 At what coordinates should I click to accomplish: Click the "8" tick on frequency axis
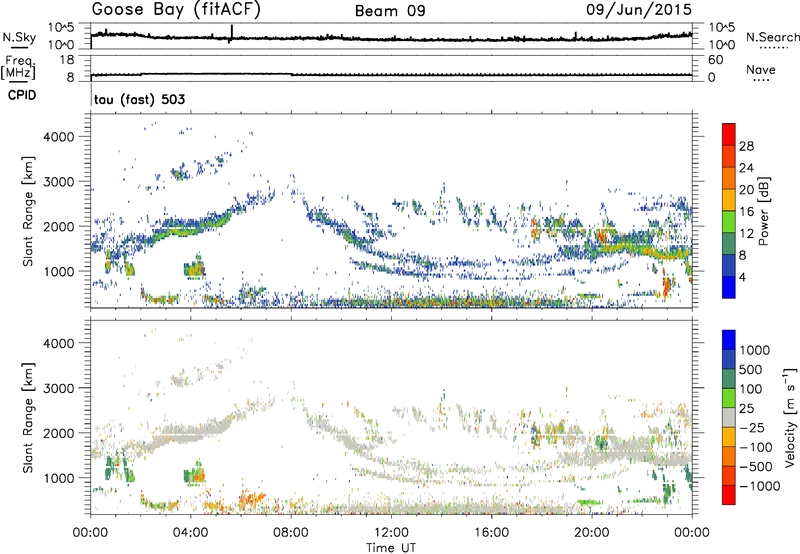pyautogui.click(x=70, y=78)
